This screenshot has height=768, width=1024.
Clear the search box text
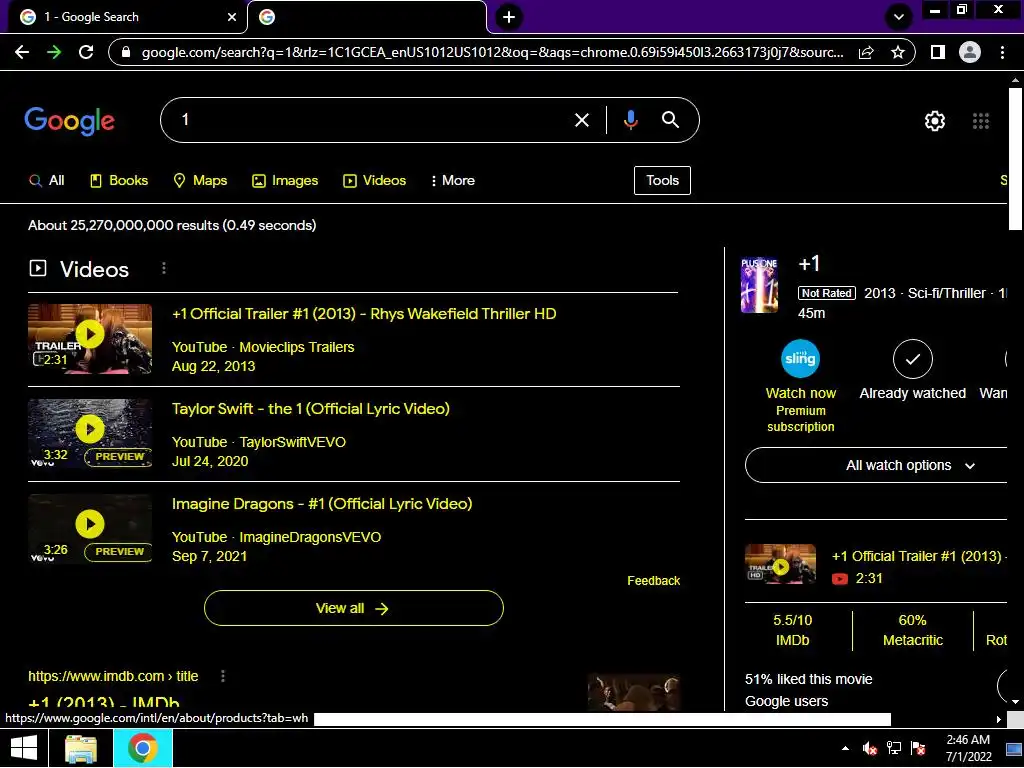tap(581, 120)
